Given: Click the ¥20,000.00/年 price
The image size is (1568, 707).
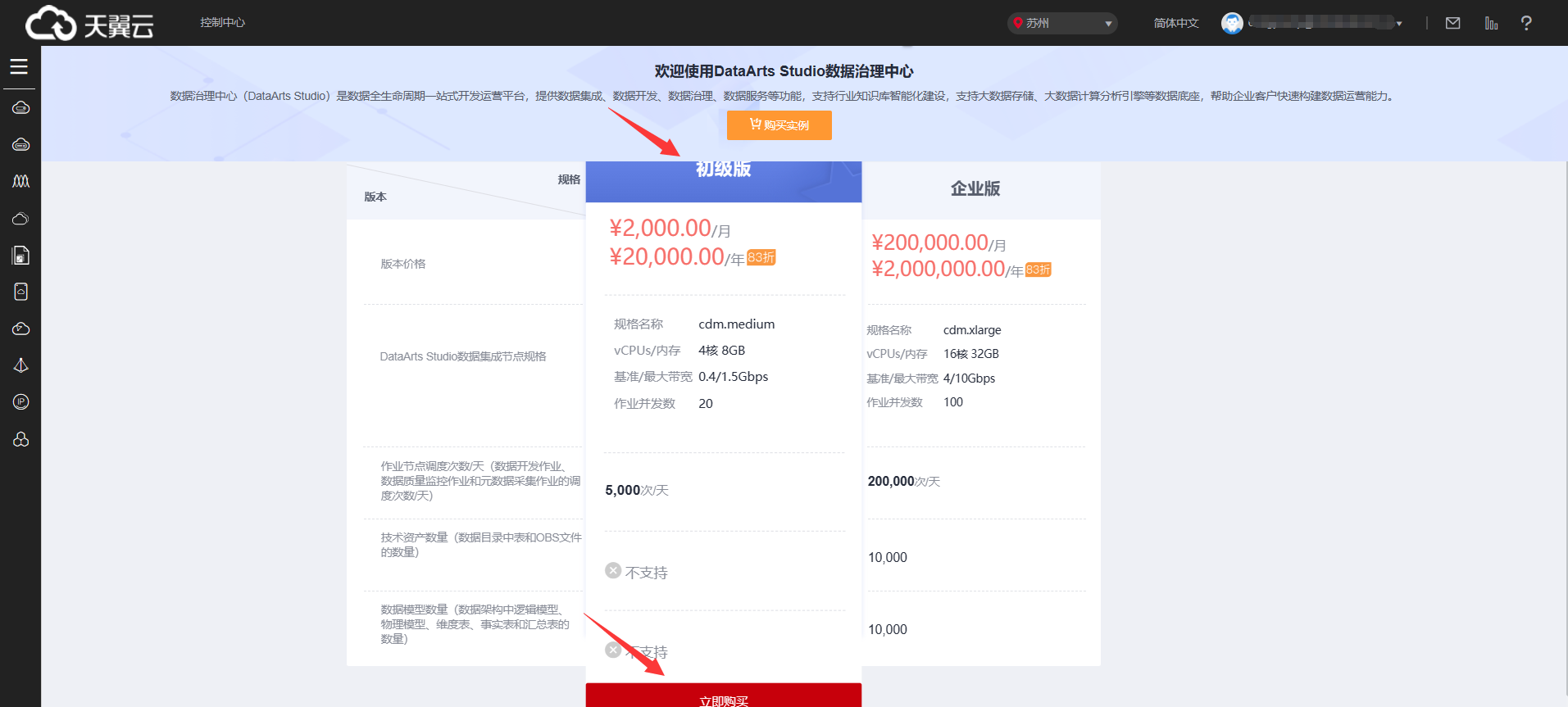Looking at the screenshot, I should tap(677, 257).
